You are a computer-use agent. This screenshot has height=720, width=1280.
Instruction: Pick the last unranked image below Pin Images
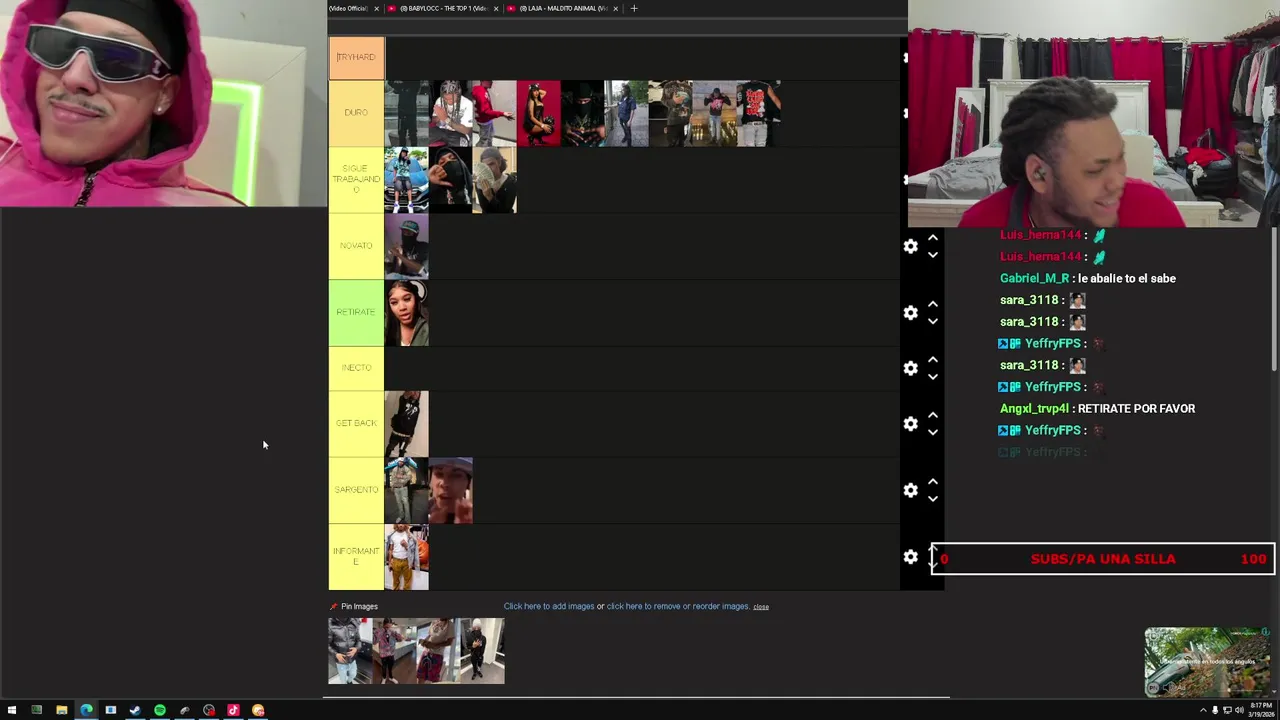(482, 651)
